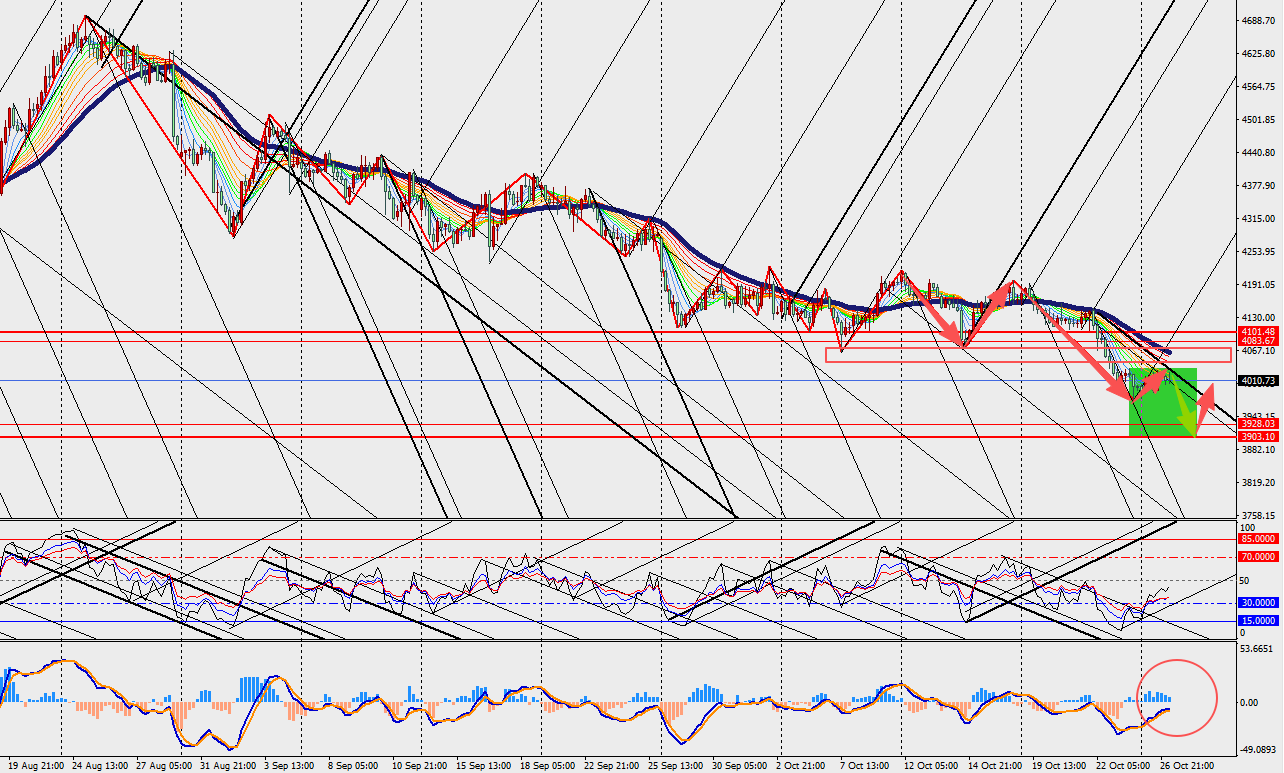Screen dimensions: 1284x773
Task: Click the current price tag 4010.73
Action: pyautogui.click(x=1258, y=380)
